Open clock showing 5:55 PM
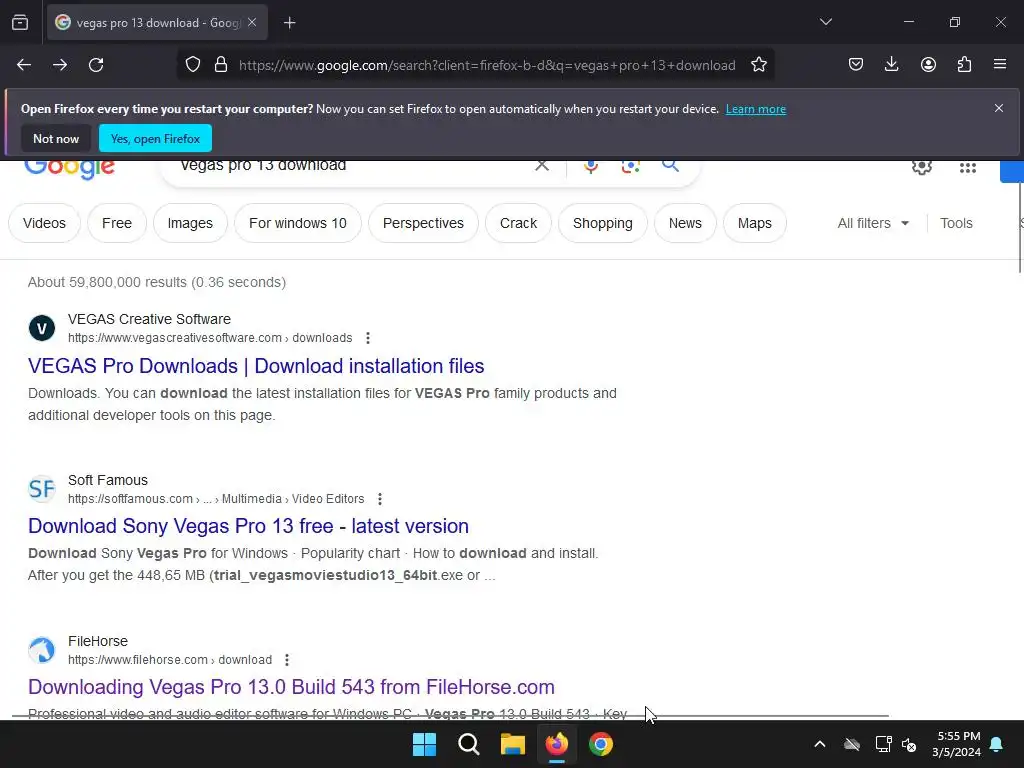1024x768 pixels. (x=956, y=744)
